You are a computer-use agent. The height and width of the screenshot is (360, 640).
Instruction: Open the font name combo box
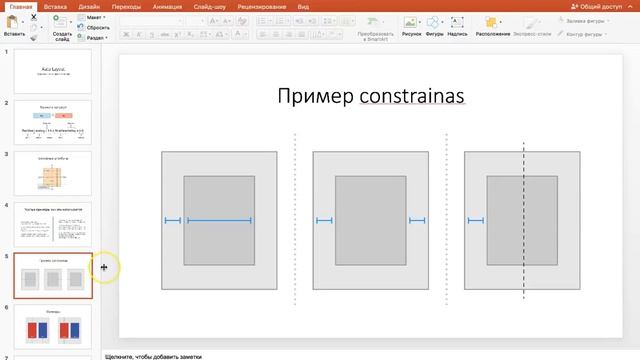click(x=151, y=21)
